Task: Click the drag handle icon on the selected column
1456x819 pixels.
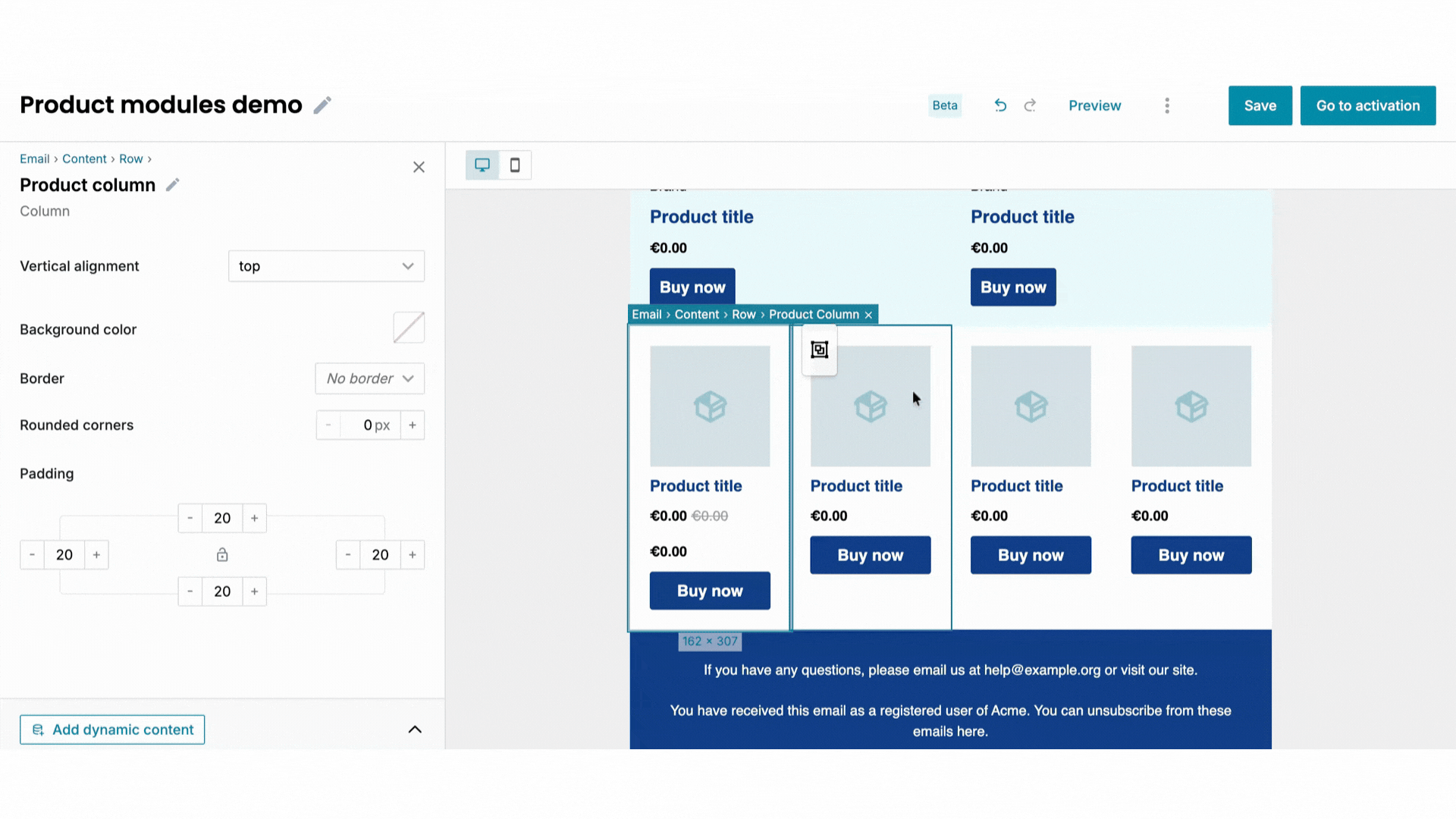Action: tap(819, 350)
